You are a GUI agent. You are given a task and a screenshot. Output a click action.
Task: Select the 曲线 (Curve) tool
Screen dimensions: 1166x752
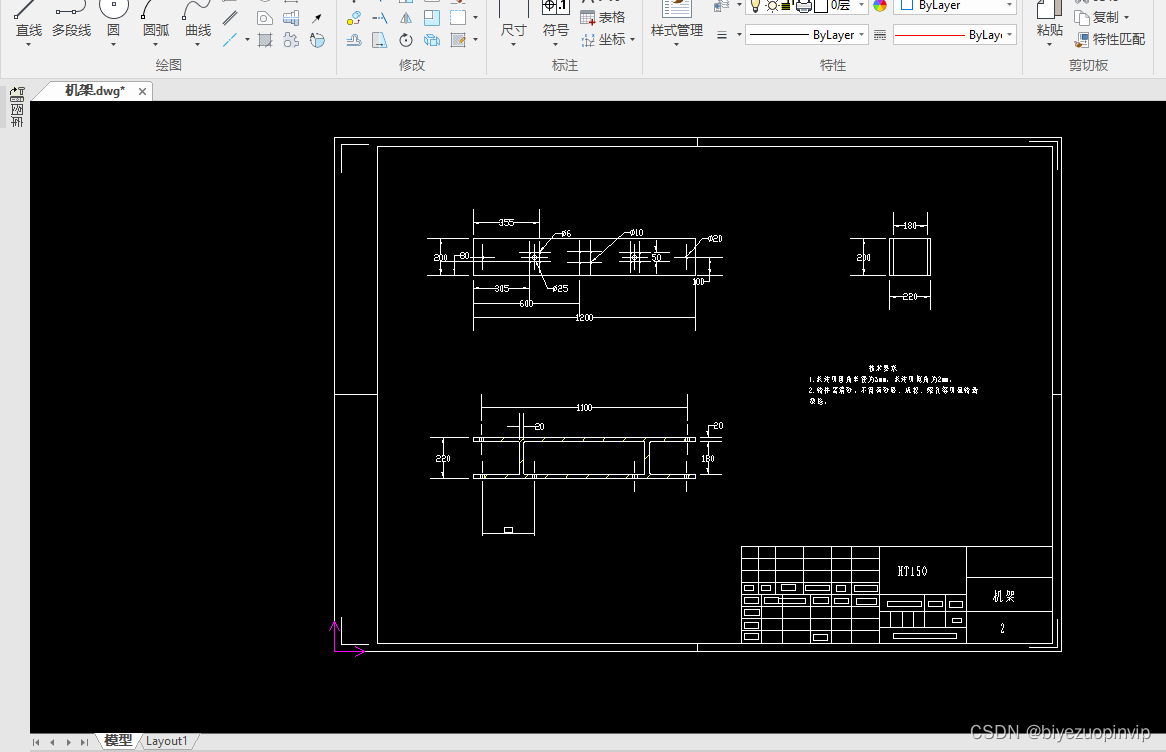pyautogui.click(x=198, y=19)
